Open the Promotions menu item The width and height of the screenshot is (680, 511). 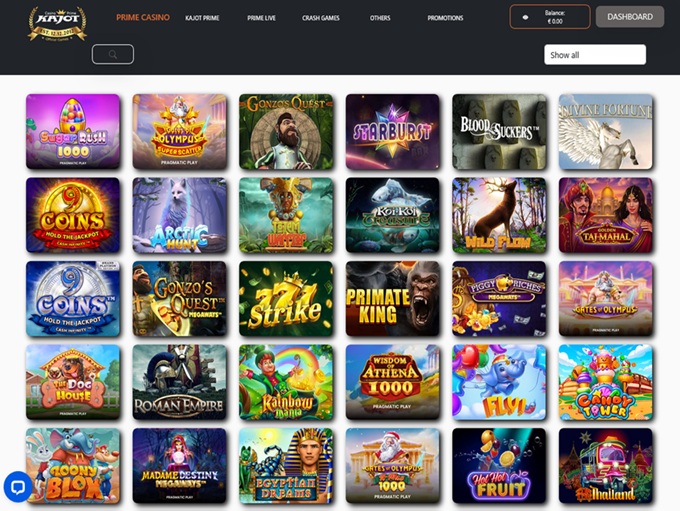[x=445, y=18]
